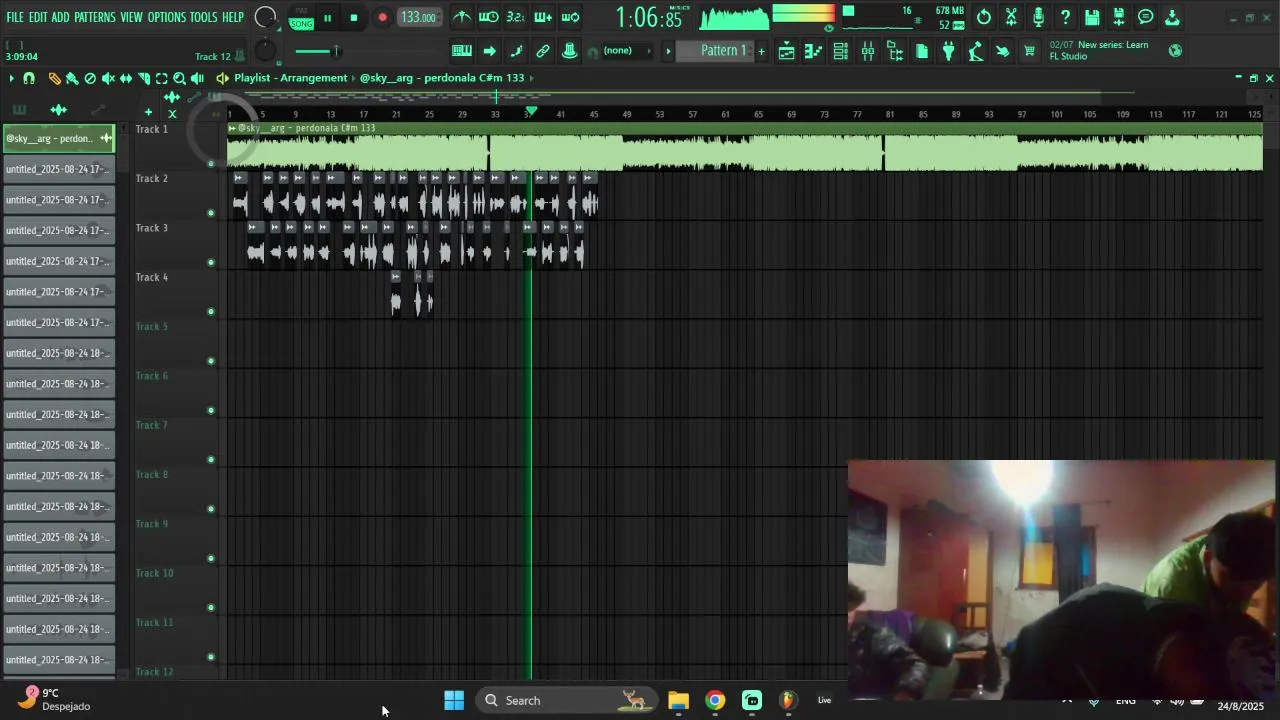Open the tempo tapper icon

pos(975,51)
